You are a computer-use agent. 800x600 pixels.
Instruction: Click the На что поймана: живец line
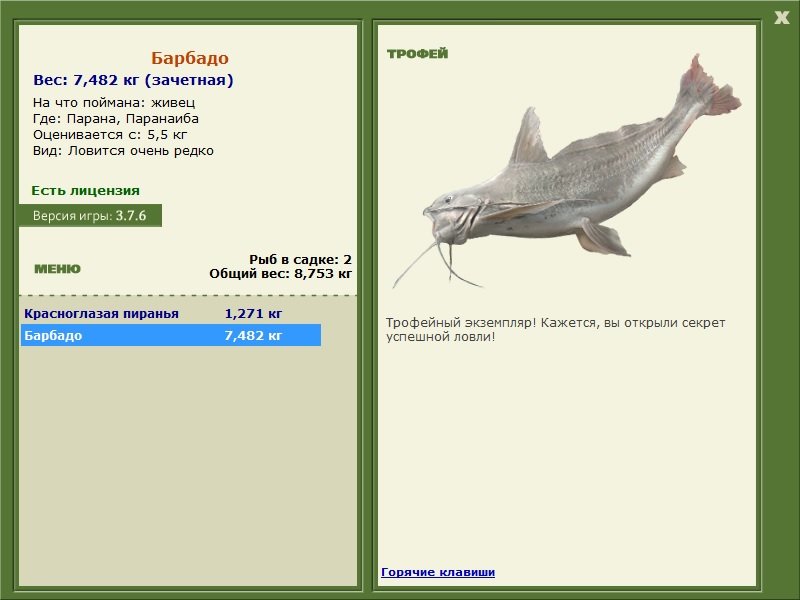(x=114, y=103)
